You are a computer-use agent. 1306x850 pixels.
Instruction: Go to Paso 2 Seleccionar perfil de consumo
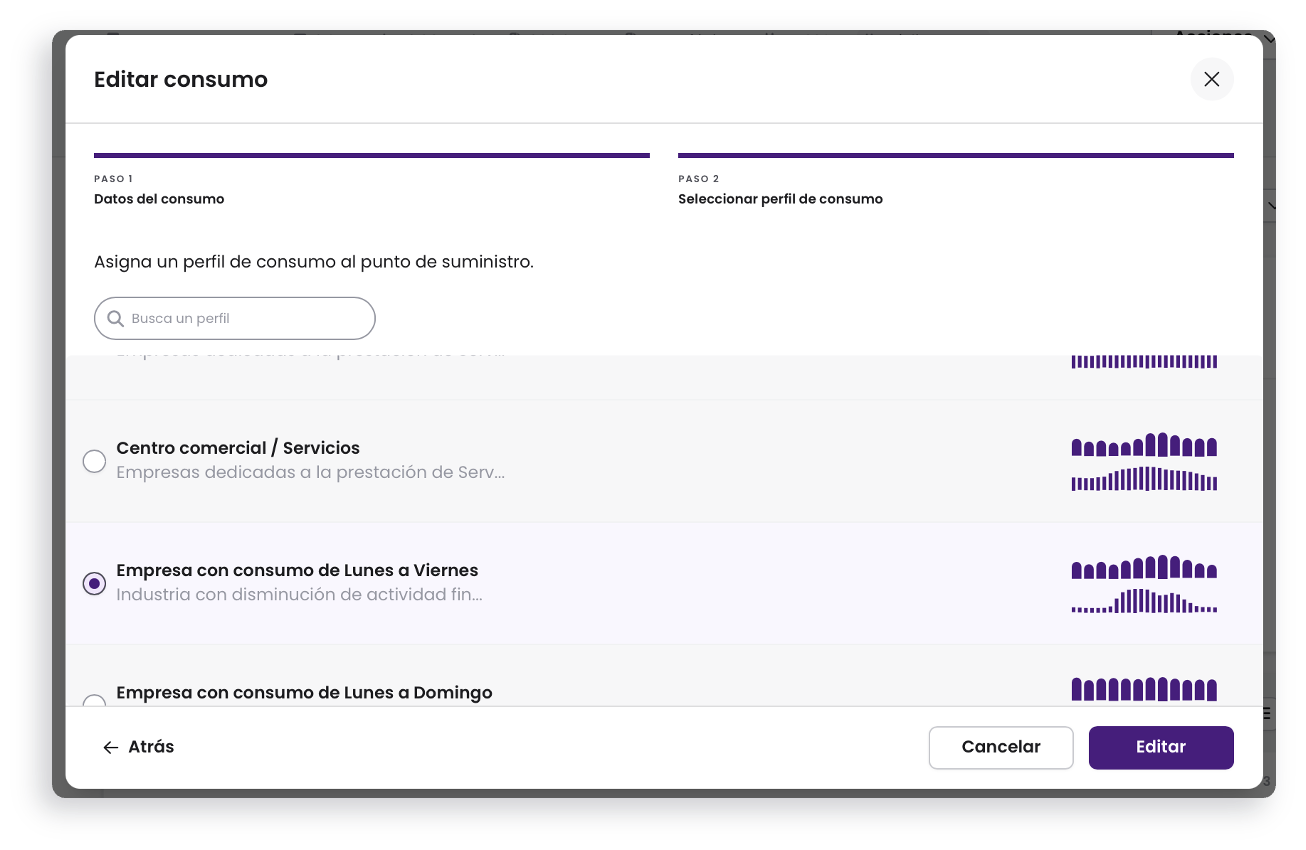956,180
